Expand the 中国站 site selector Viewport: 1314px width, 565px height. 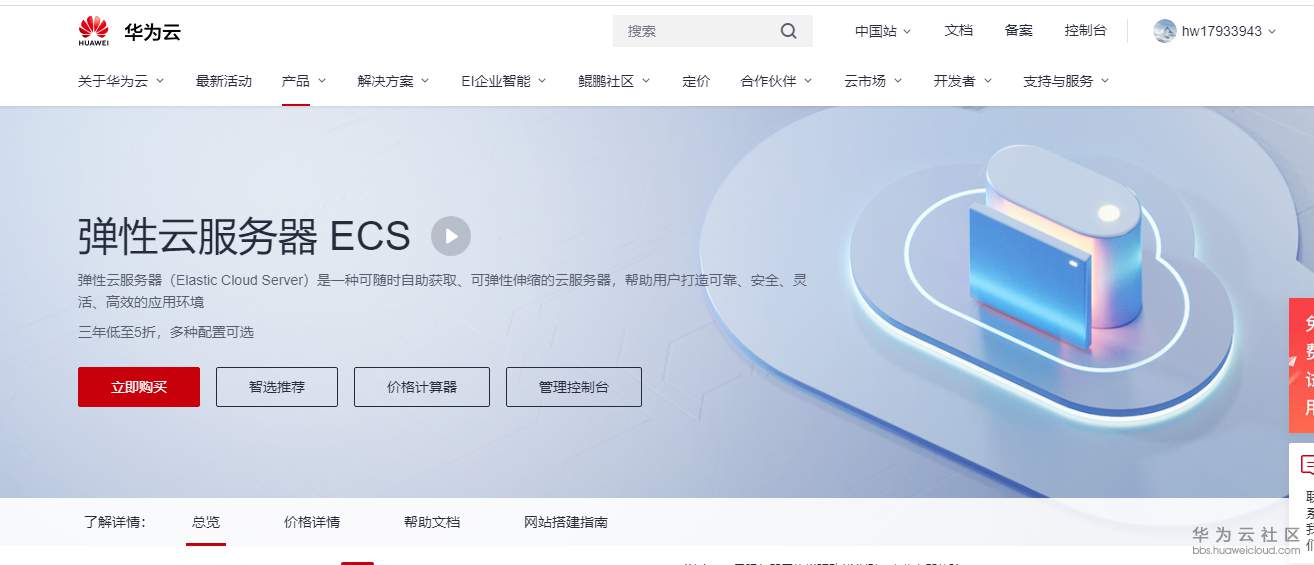(883, 31)
